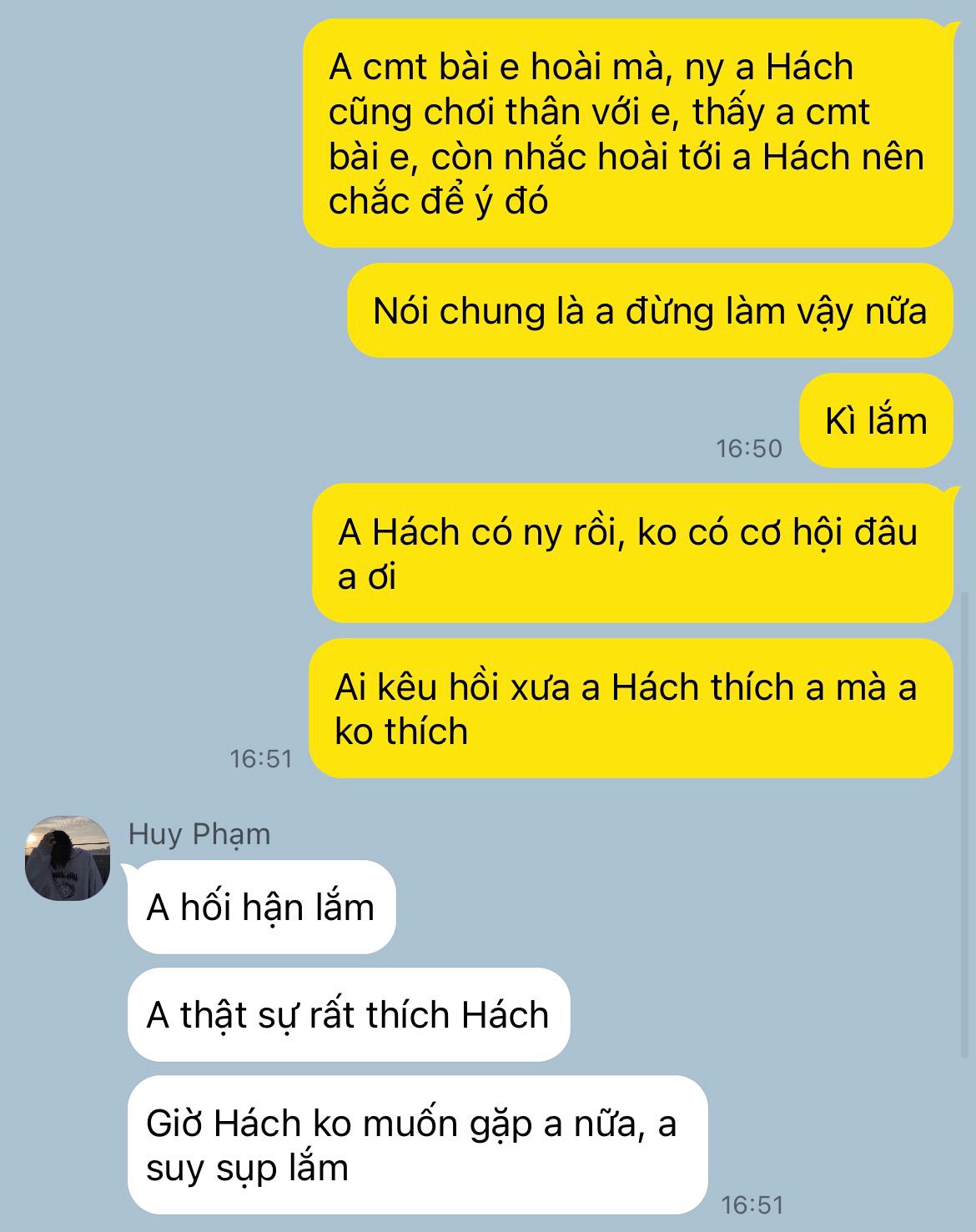
Task: Tap the words 'ko thích' in the yellow message
Action: pos(401,731)
